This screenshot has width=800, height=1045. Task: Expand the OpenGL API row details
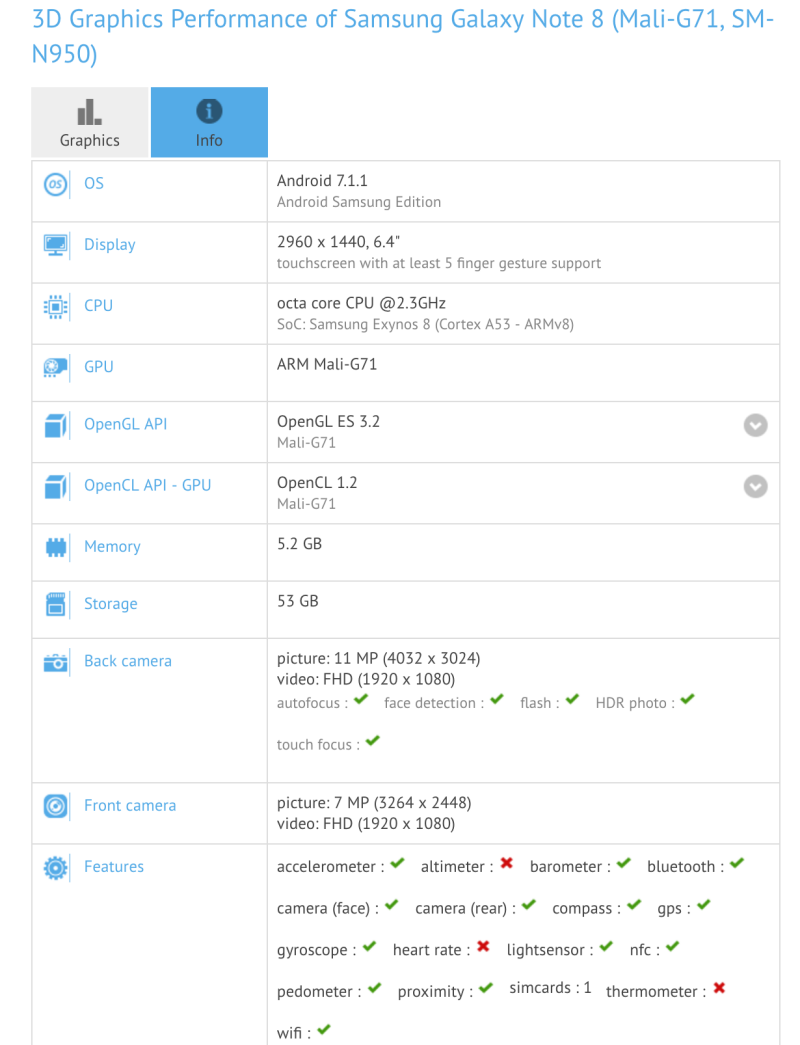[756, 425]
